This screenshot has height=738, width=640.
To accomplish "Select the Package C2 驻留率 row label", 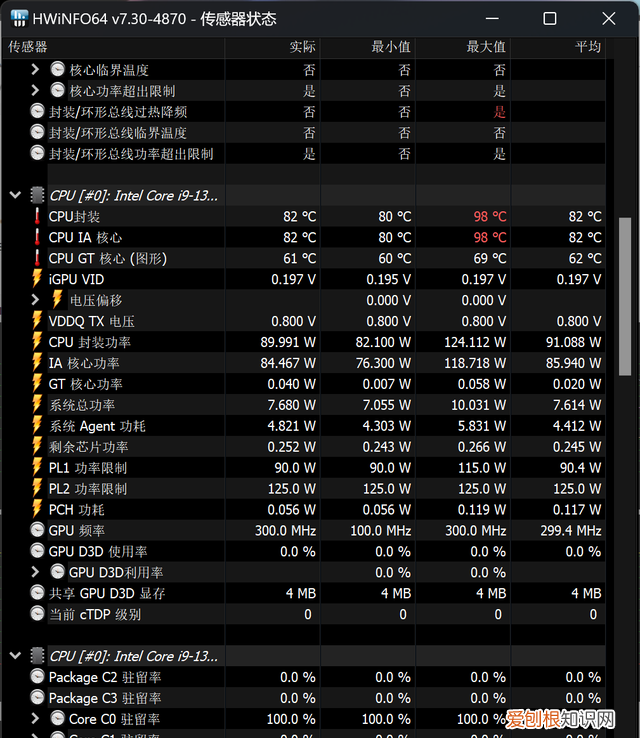I will (x=105, y=677).
